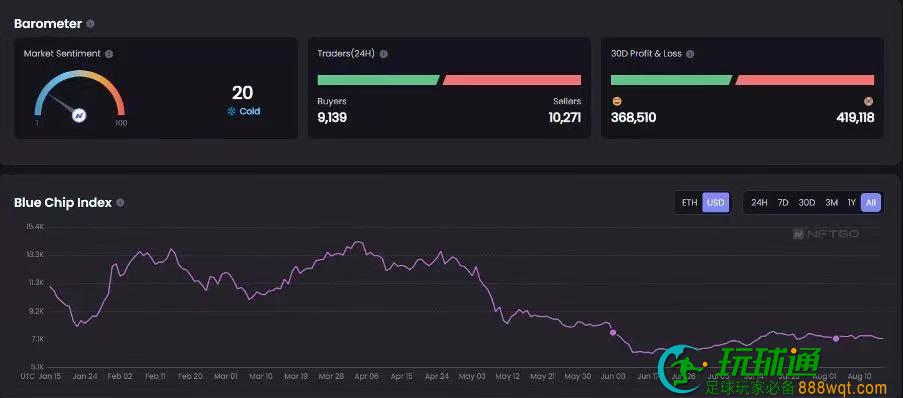This screenshot has height=398, width=904.
Task: Click the Aug 10 x-axis date label
Action: pos(860,376)
